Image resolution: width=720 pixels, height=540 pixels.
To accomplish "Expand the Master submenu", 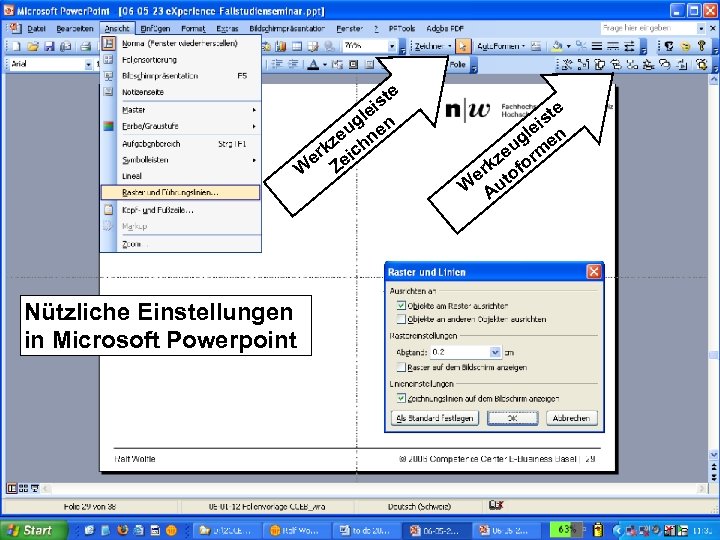I will coord(254,110).
